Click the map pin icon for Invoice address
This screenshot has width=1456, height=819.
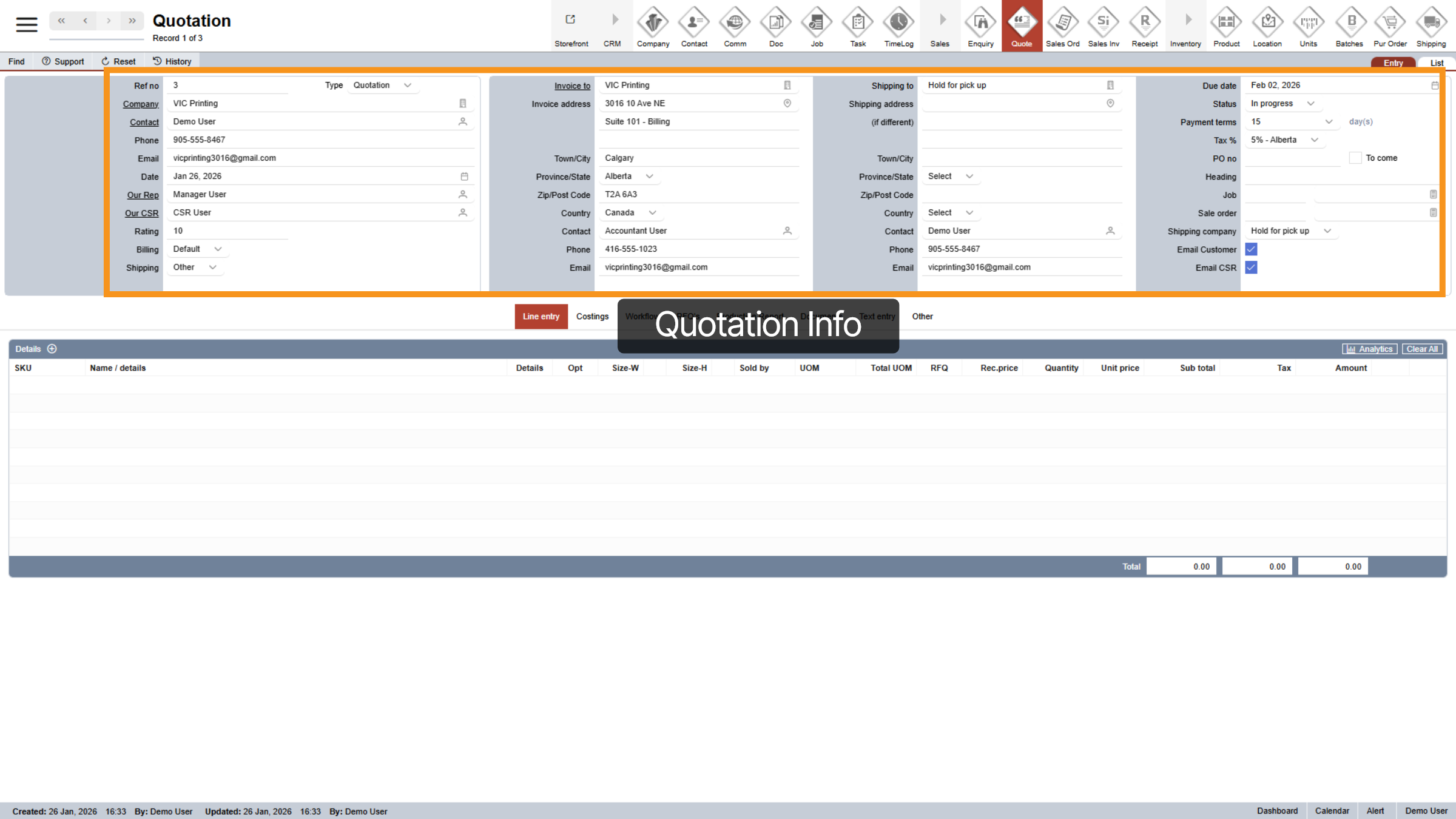click(x=787, y=104)
